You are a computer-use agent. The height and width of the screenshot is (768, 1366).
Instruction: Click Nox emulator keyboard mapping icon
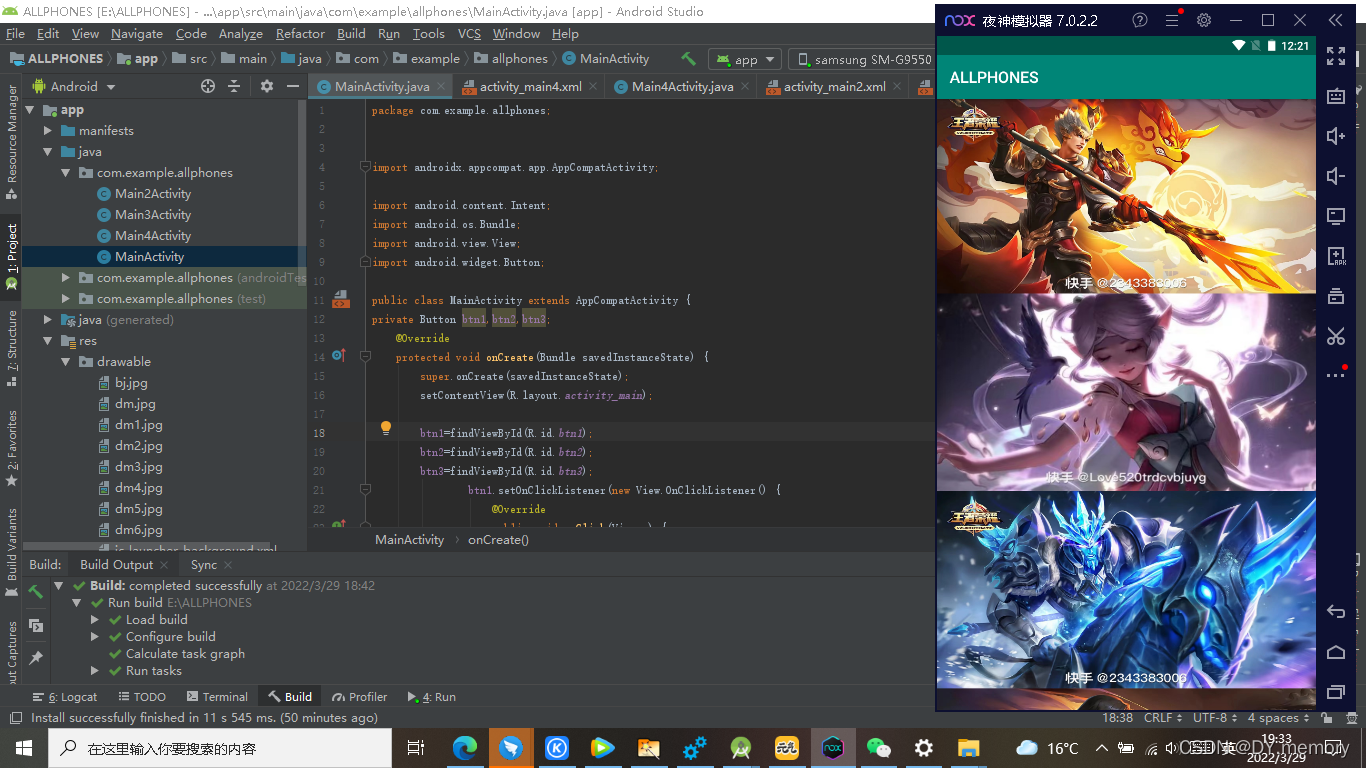1335,96
